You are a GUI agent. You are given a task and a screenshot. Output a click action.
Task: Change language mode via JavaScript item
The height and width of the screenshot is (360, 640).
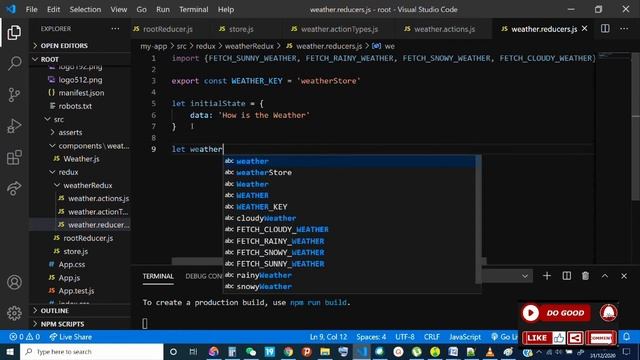[465, 337]
